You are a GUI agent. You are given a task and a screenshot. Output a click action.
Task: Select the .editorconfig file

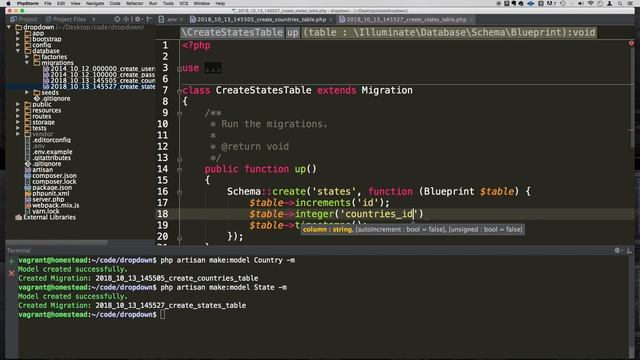coord(47,140)
